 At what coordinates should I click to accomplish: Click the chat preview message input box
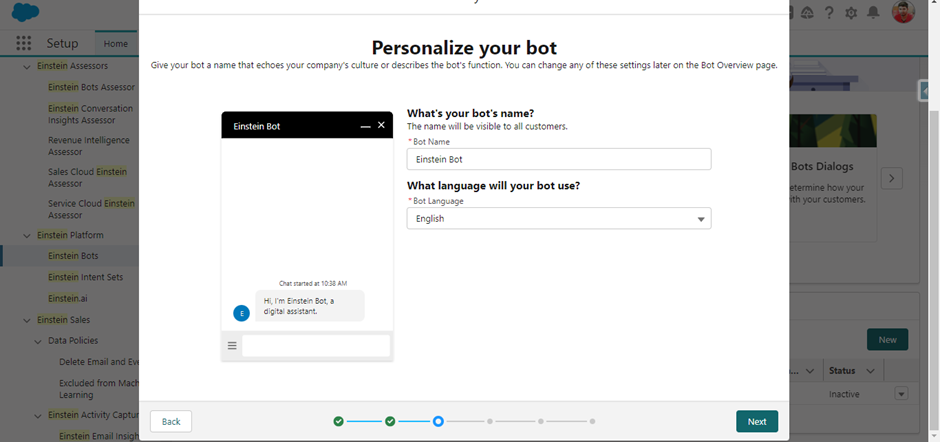coord(316,346)
